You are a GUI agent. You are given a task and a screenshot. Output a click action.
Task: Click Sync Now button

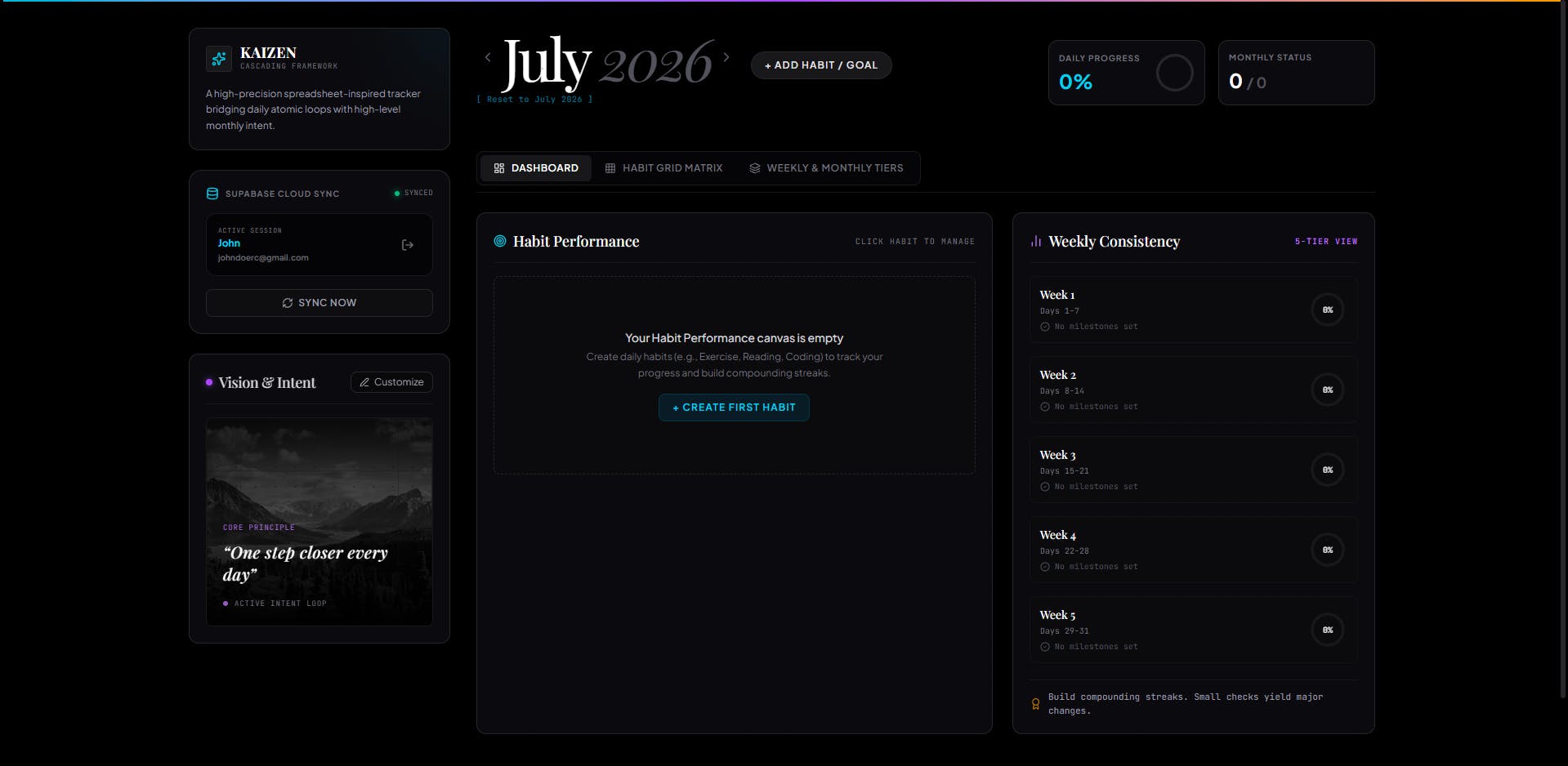319,303
